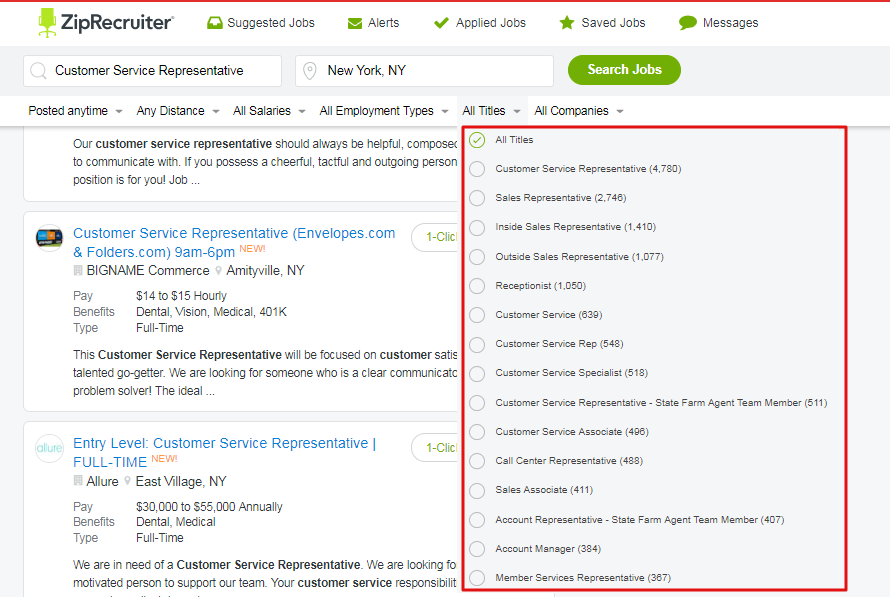The width and height of the screenshot is (890, 597).
Task: Click the ZipRecruiter chair logo icon
Action: coord(45,21)
